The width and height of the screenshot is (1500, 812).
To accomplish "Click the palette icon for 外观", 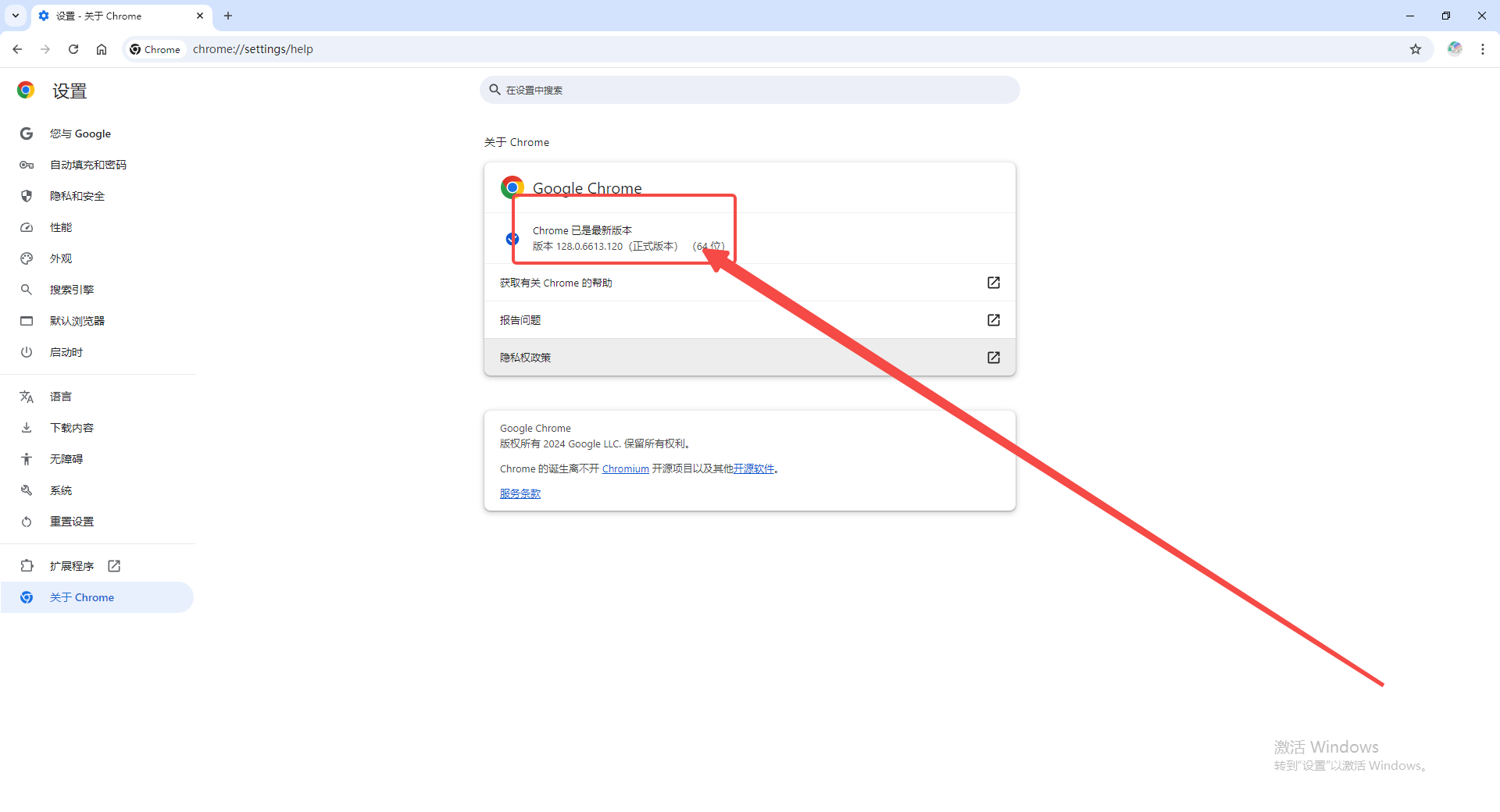I will (x=27, y=258).
